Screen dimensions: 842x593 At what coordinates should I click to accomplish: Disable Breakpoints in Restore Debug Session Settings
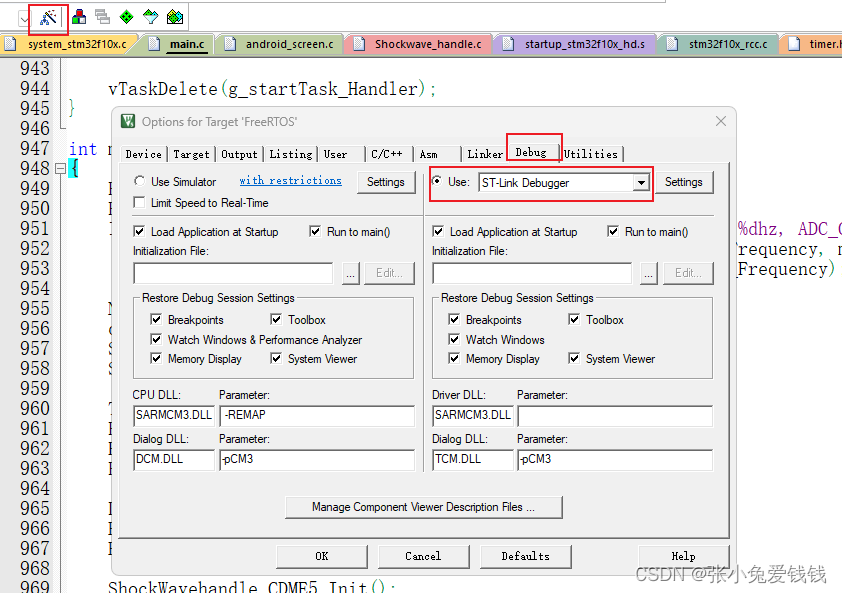pos(156,318)
